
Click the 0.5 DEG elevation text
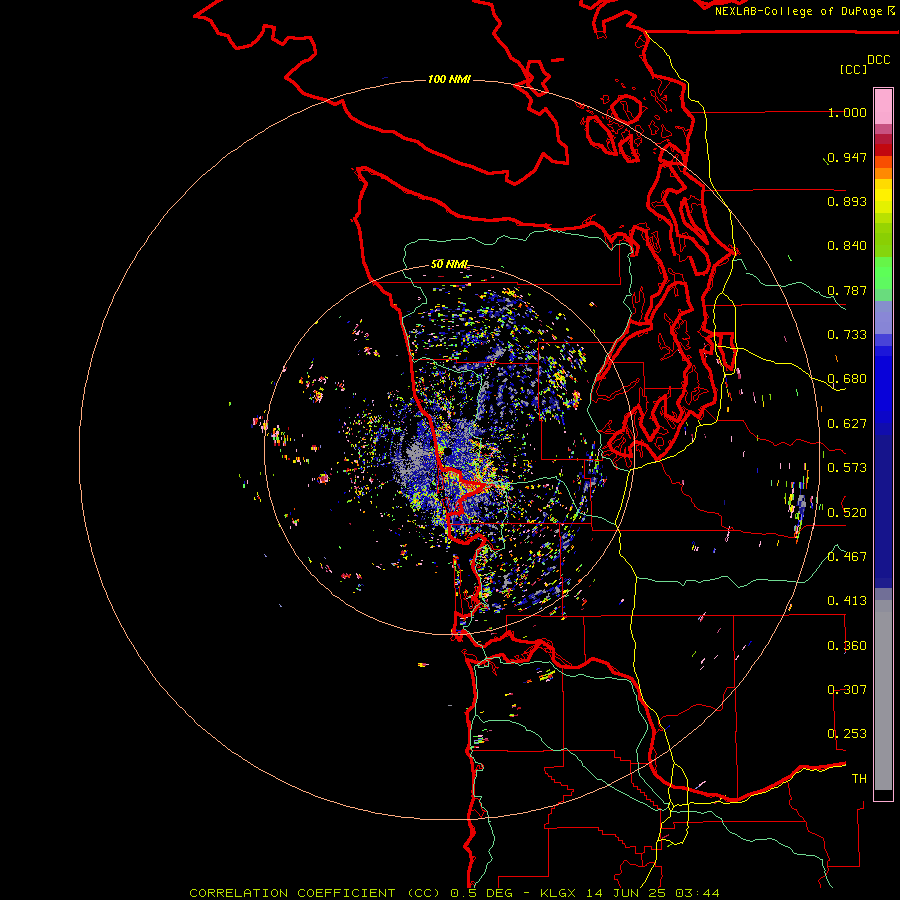coord(482,893)
